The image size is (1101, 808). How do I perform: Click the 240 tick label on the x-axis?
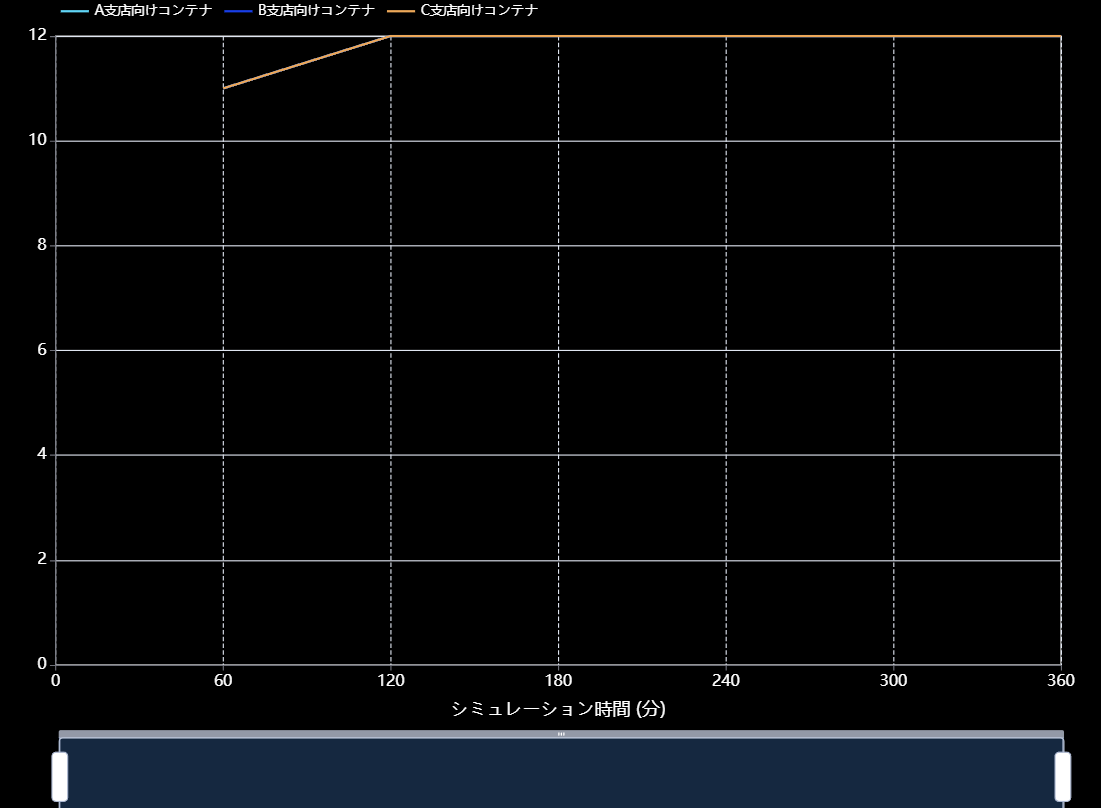[x=726, y=681]
